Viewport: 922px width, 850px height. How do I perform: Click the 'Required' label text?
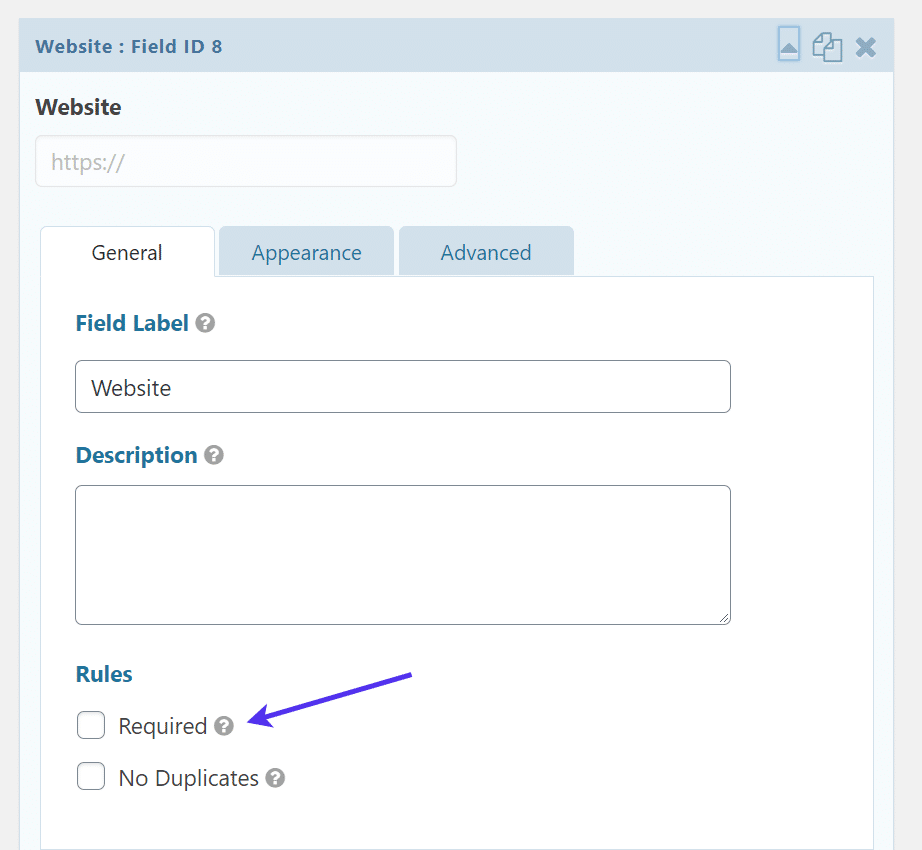pos(162,726)
